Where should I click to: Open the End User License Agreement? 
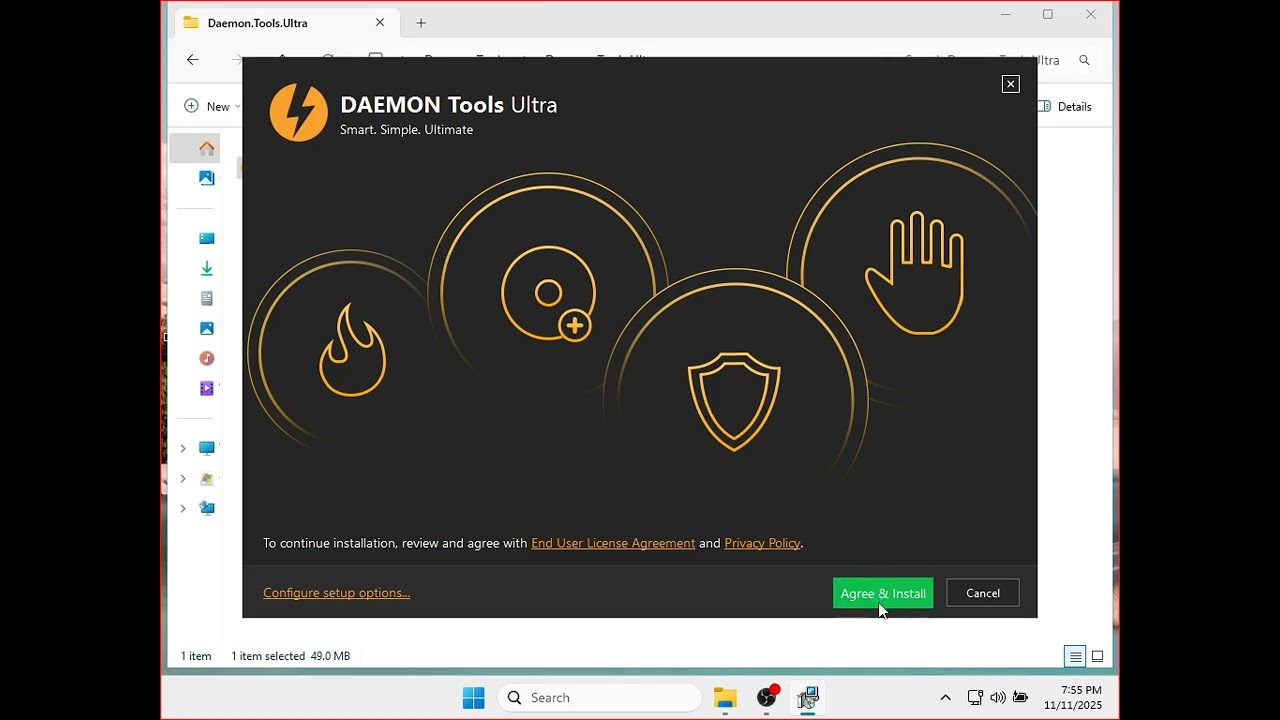click(x=613, y=543)
